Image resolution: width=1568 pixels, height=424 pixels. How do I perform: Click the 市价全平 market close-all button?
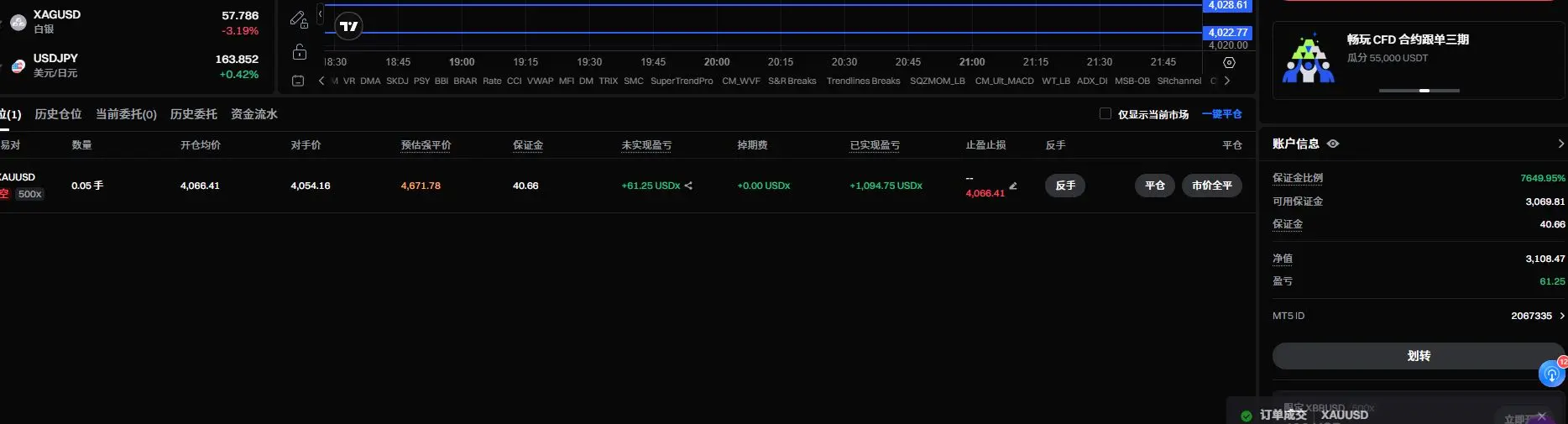tap(1212, 186)
